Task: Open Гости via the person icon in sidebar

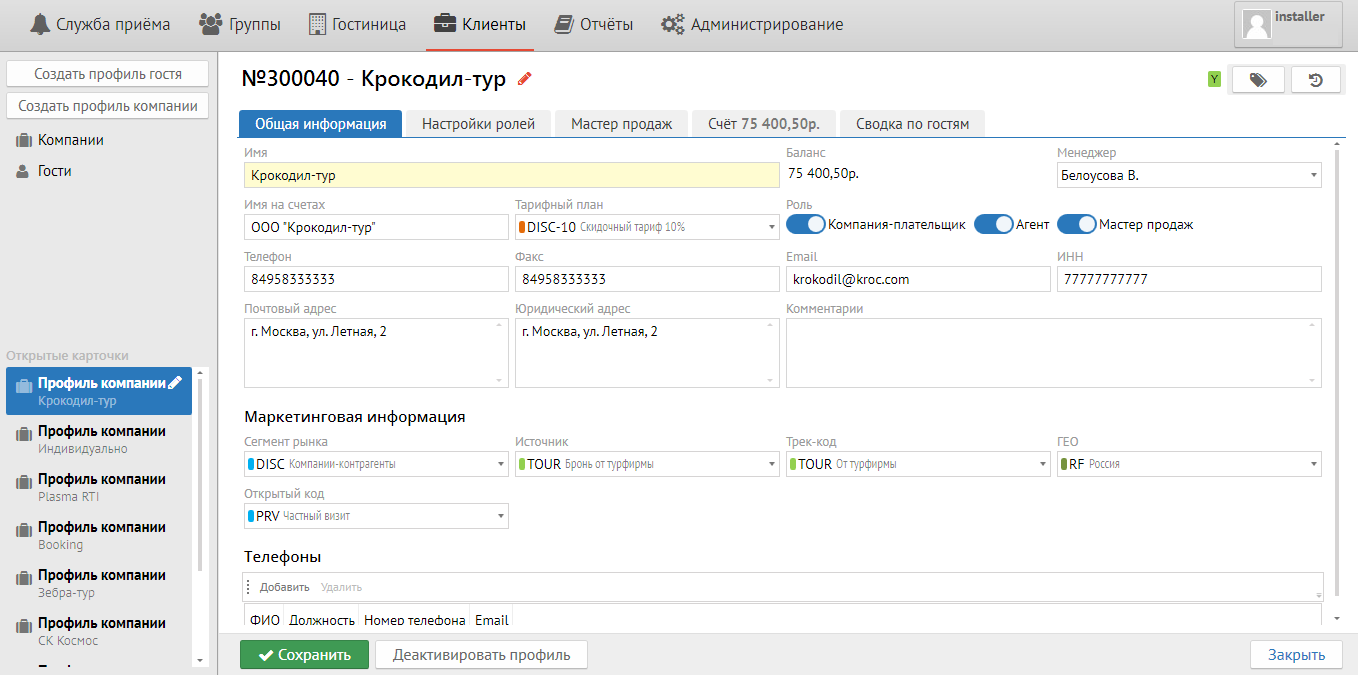Action: (23, 172)
